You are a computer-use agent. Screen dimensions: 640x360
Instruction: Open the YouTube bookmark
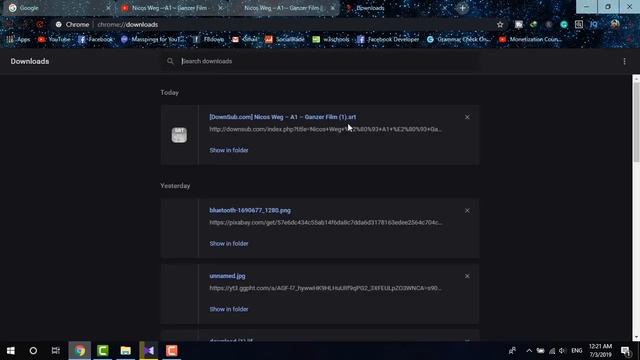click(54, 40)
